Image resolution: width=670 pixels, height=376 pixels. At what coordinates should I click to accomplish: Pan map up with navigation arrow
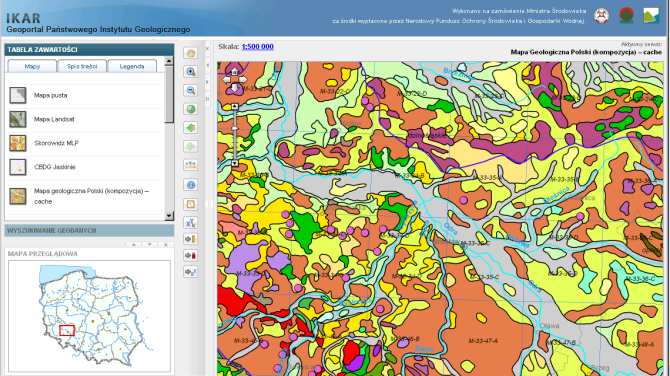234,71
